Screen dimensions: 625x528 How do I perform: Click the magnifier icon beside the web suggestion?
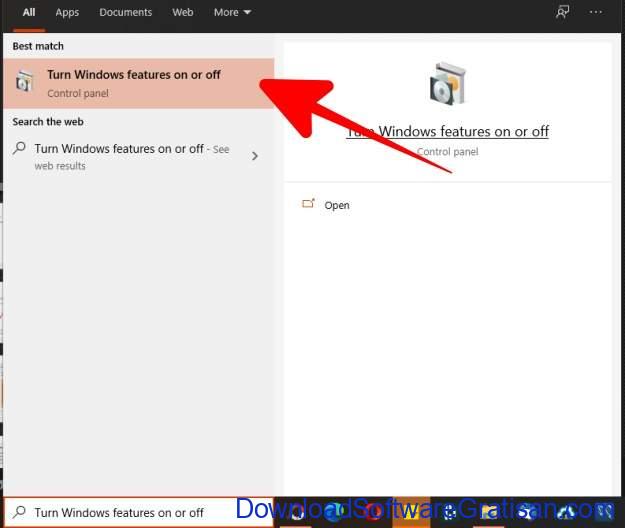[19, 148]
